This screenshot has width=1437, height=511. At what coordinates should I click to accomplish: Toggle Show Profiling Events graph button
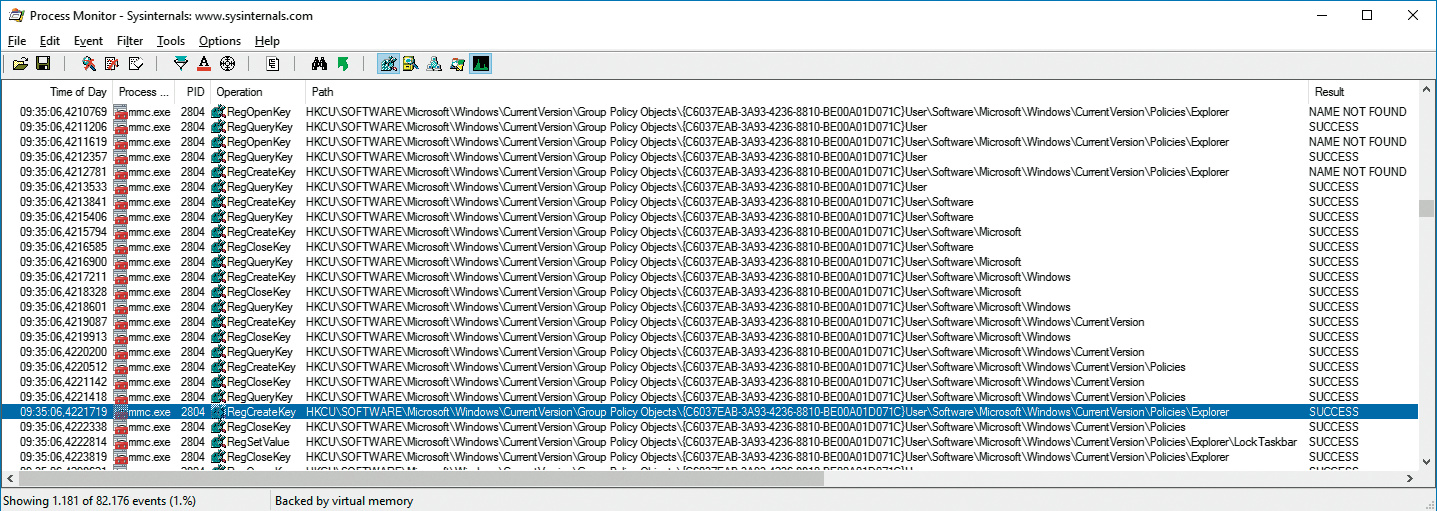tap(481, 64)
